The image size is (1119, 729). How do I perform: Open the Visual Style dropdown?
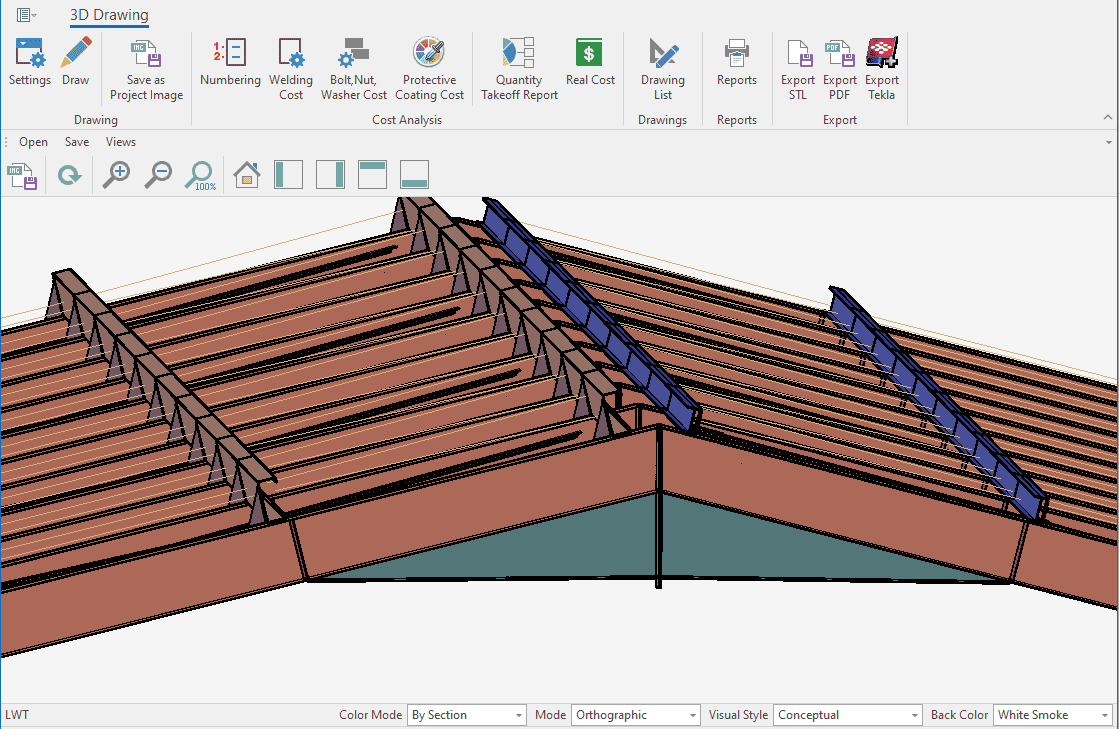point(914,715)
